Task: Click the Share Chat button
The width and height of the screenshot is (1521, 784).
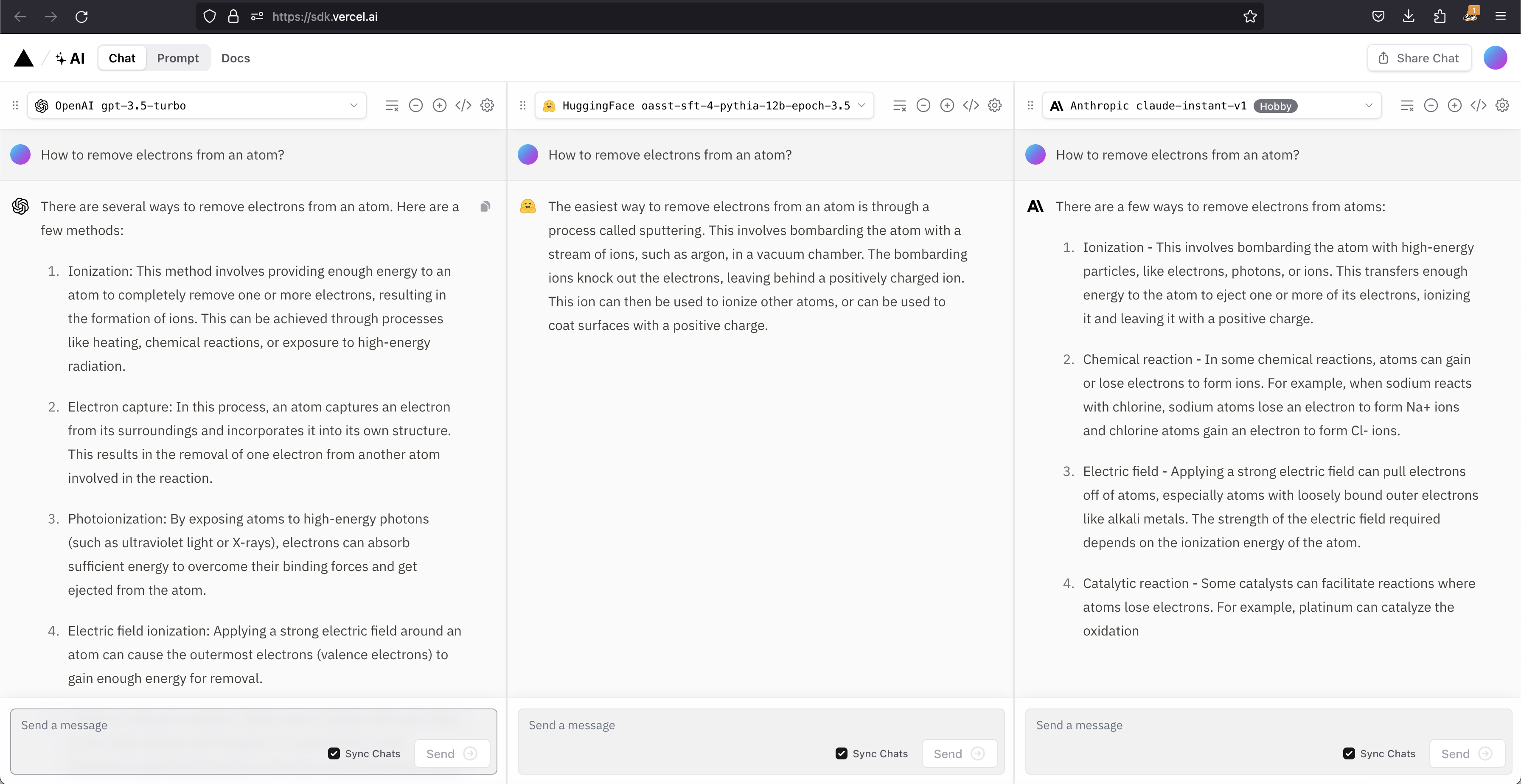Action: [x=1419, y=58]
